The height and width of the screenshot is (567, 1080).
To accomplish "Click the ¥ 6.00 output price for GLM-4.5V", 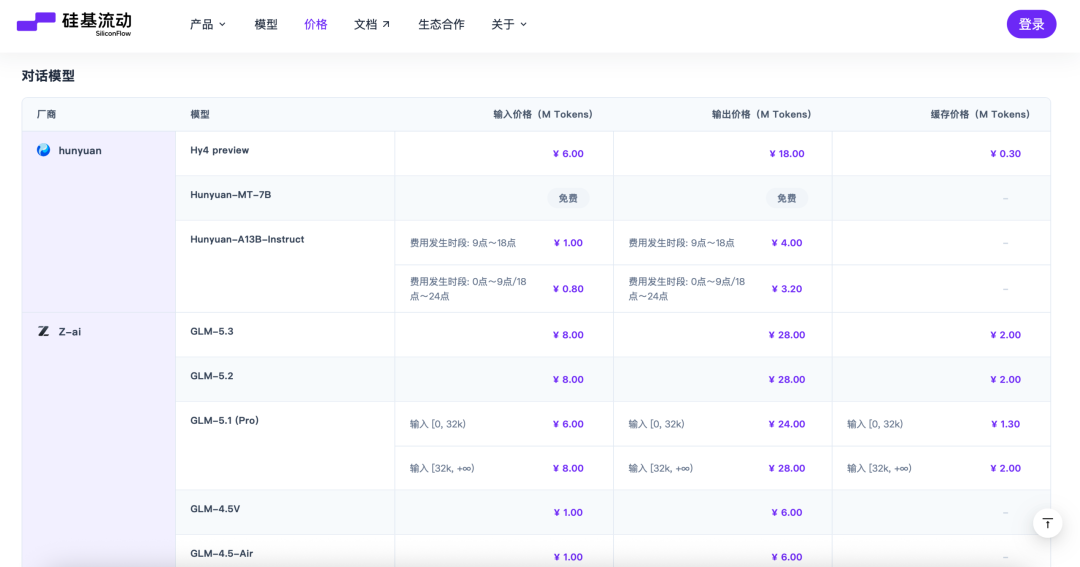I will 787,513.
